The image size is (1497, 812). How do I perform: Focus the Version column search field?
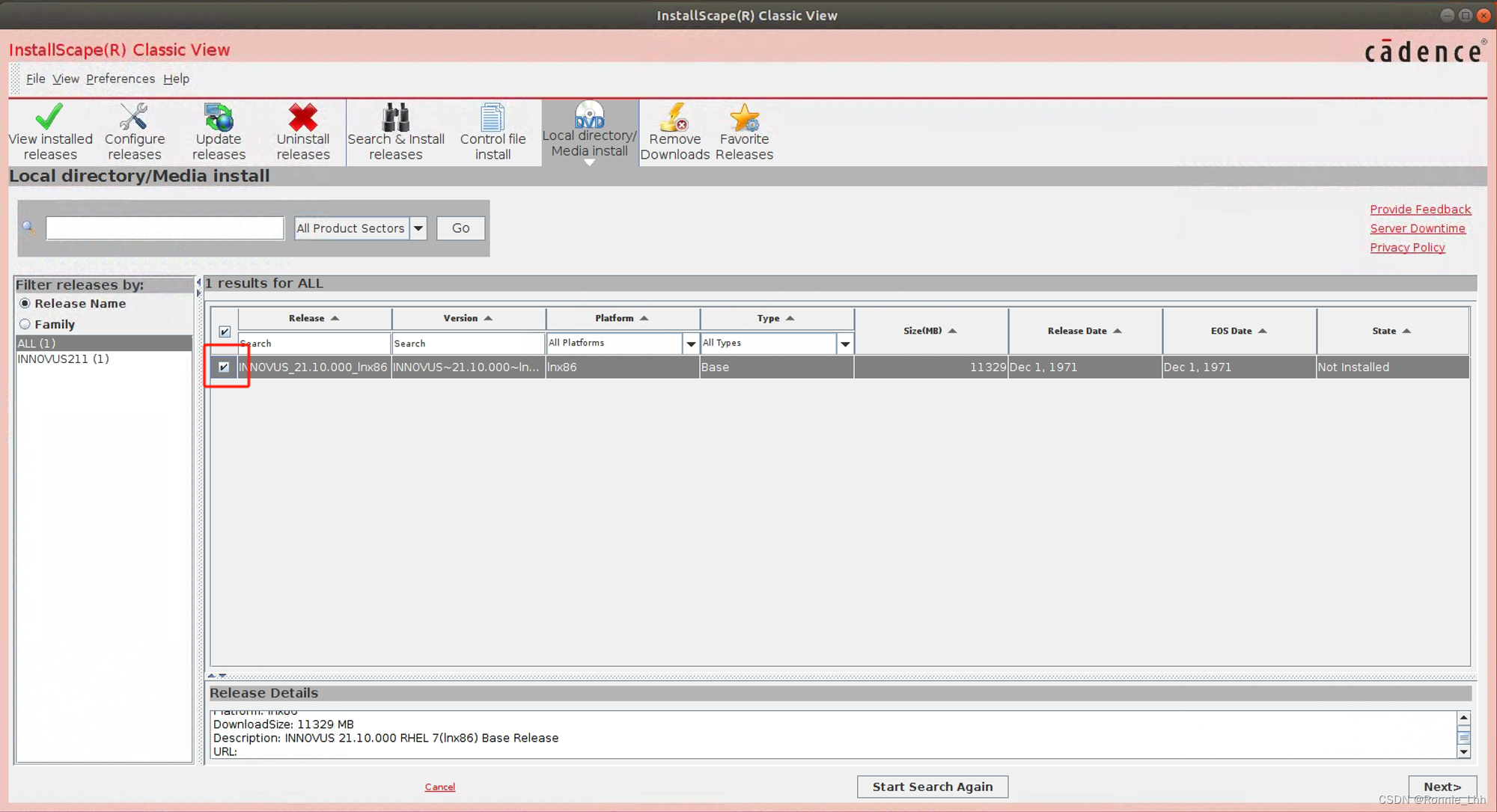tap(469, 344)
